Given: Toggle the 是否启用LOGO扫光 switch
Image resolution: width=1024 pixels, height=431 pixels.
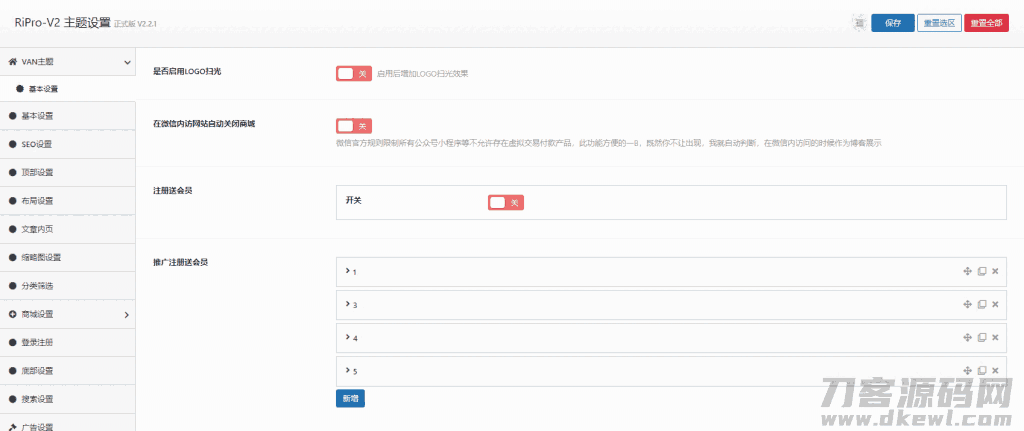Looking at the screenshot, I should click(x=354, y=74).
